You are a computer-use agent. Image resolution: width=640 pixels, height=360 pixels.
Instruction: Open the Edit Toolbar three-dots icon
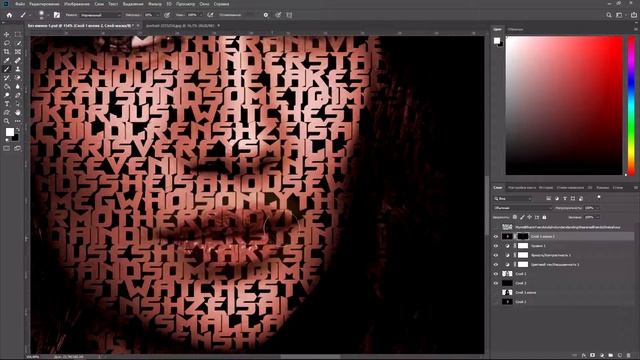click(18, 121)
